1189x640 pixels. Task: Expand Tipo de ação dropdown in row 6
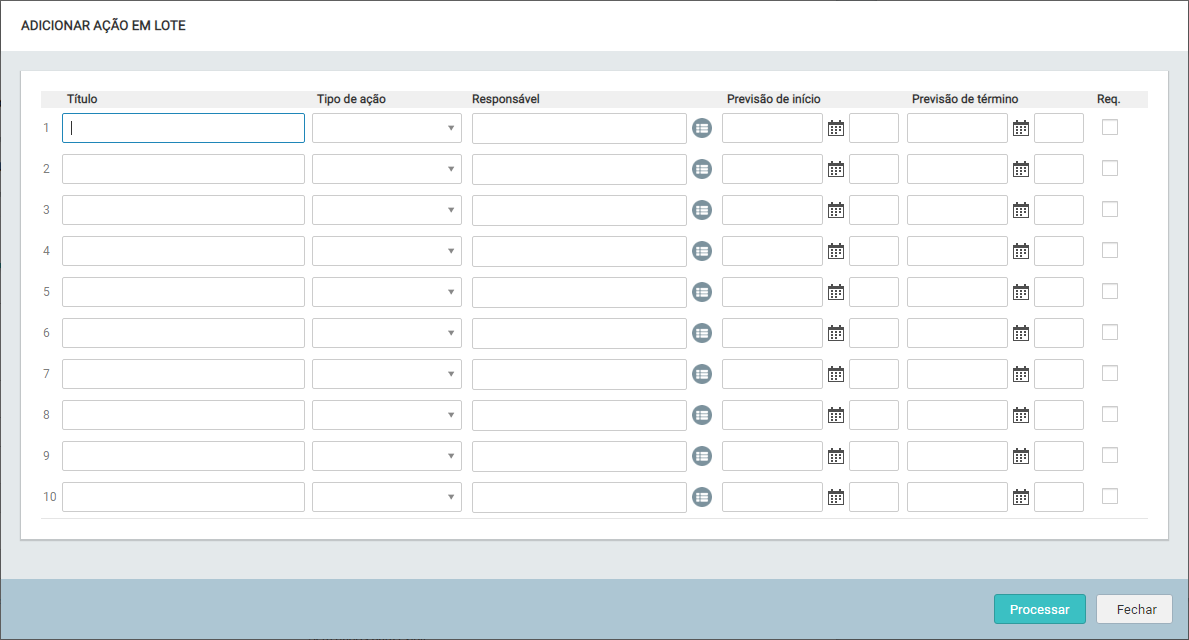pyautogui.click(x=387, y=333)
